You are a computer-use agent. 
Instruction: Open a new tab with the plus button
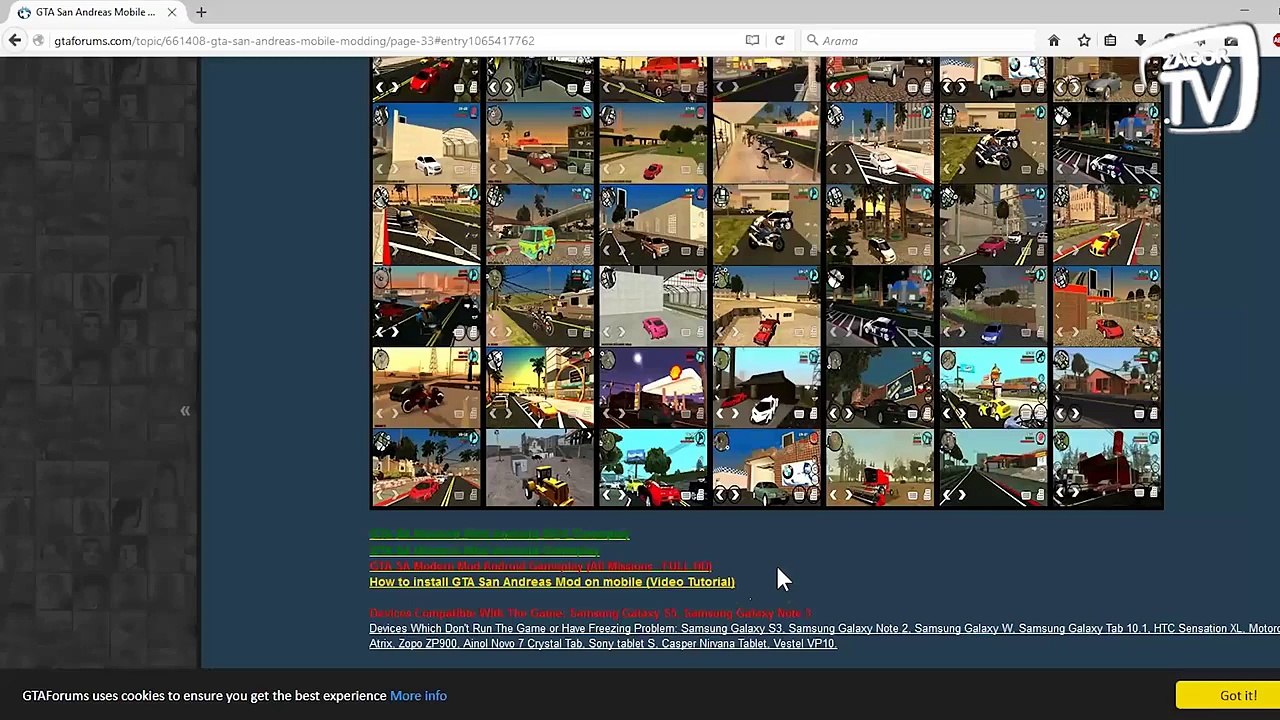pyautogui.click(x=201, y=12)
